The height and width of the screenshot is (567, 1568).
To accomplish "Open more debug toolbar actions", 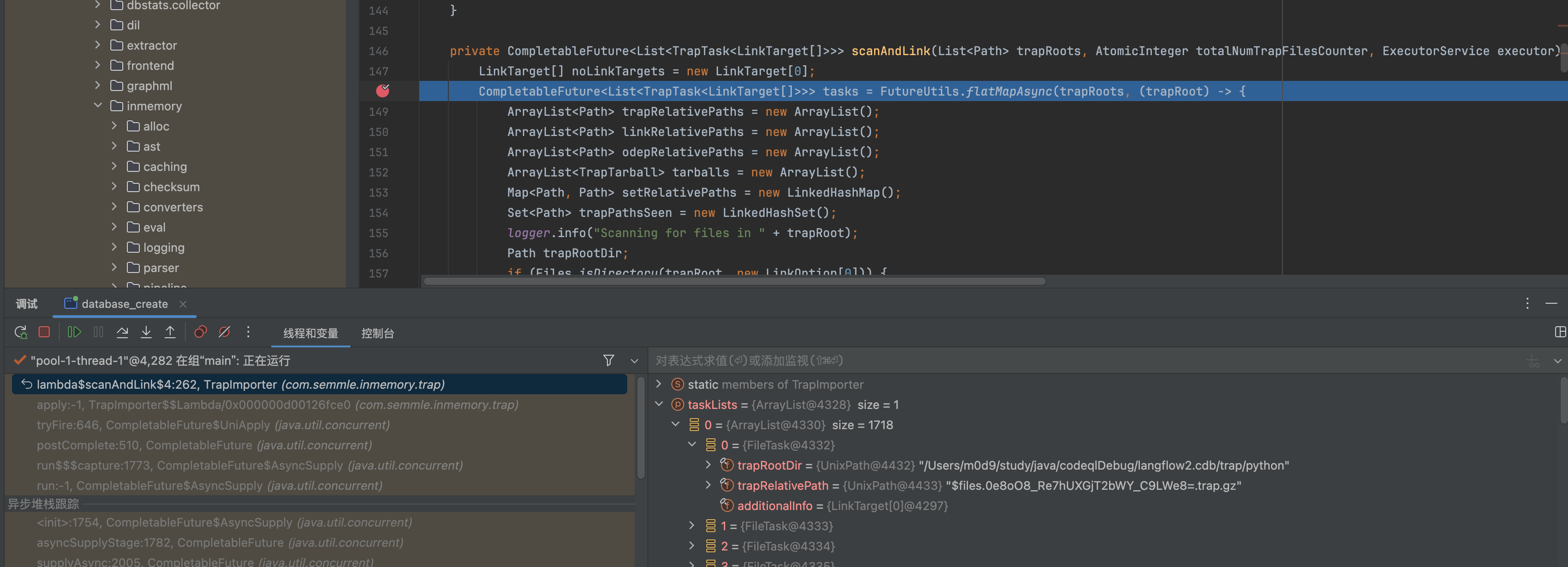I will (248, 332).
